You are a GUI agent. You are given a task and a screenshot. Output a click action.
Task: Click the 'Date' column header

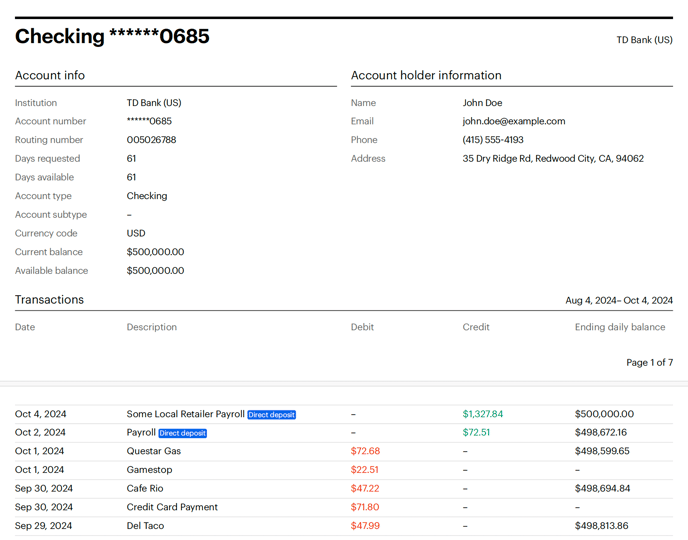(x=25, y=327)
